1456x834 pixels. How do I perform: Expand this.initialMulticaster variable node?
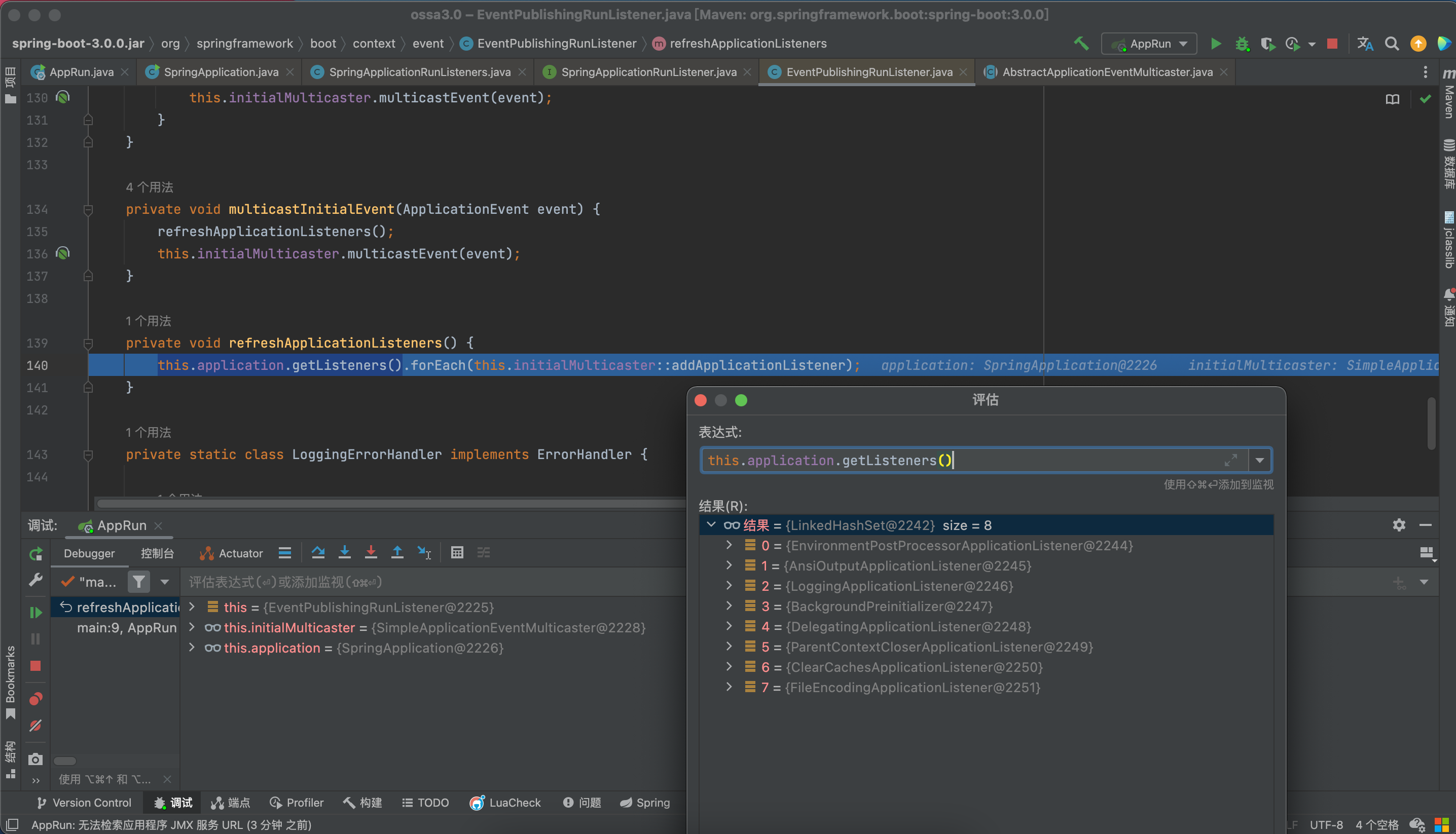pos(192,627)
